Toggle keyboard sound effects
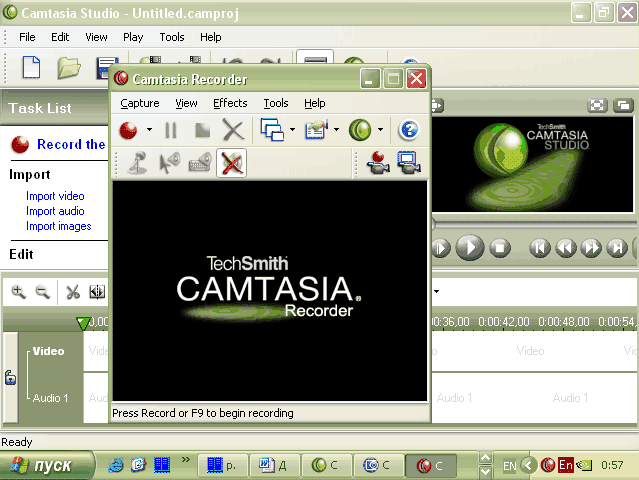This screenshot has height=480, width=639. (200, 163)
